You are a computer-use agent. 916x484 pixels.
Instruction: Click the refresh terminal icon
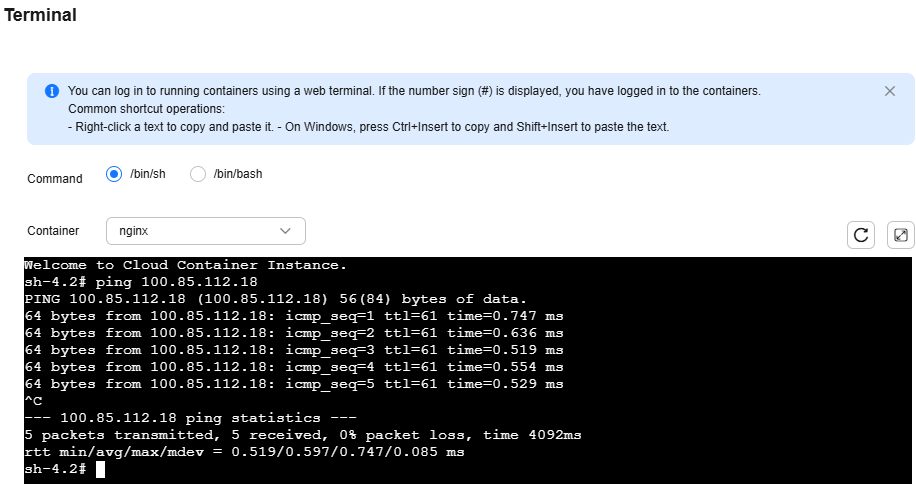[x=861, y=235]
